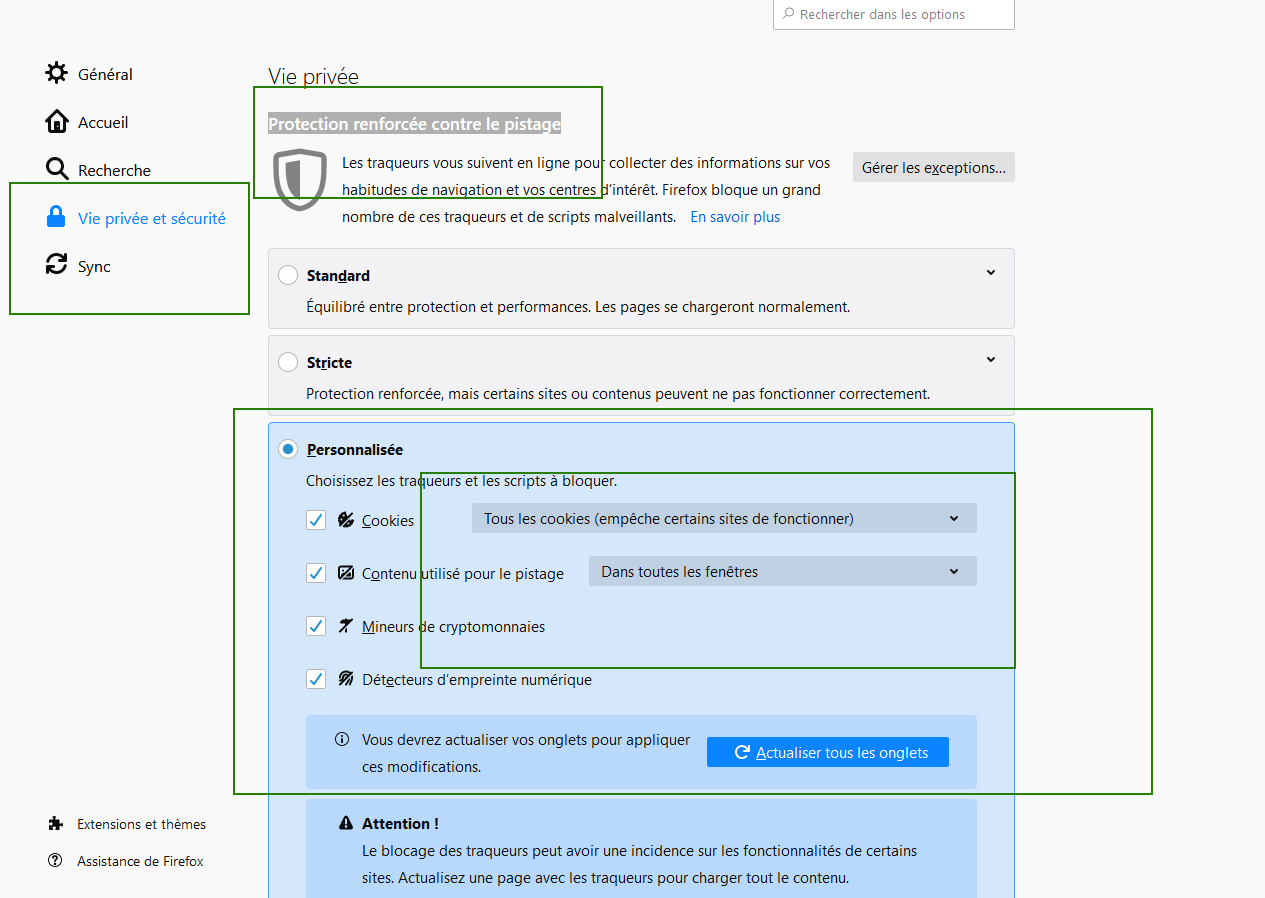The height and width of the screenshot is (898, 1265).
Task: Open the Tous les cookies dropdown
Action: click(x=723, y=518)
